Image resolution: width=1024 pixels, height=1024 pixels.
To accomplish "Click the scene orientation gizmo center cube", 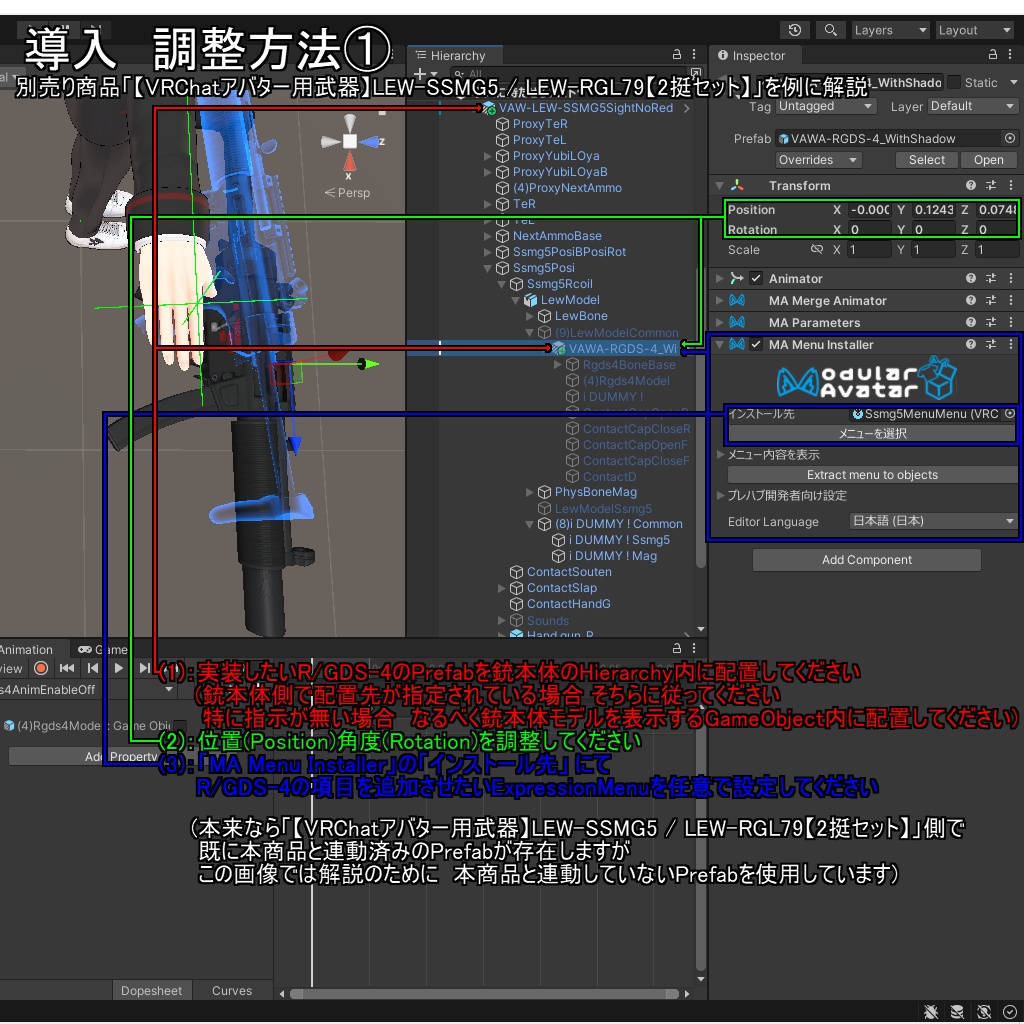I will pos(350,141).
